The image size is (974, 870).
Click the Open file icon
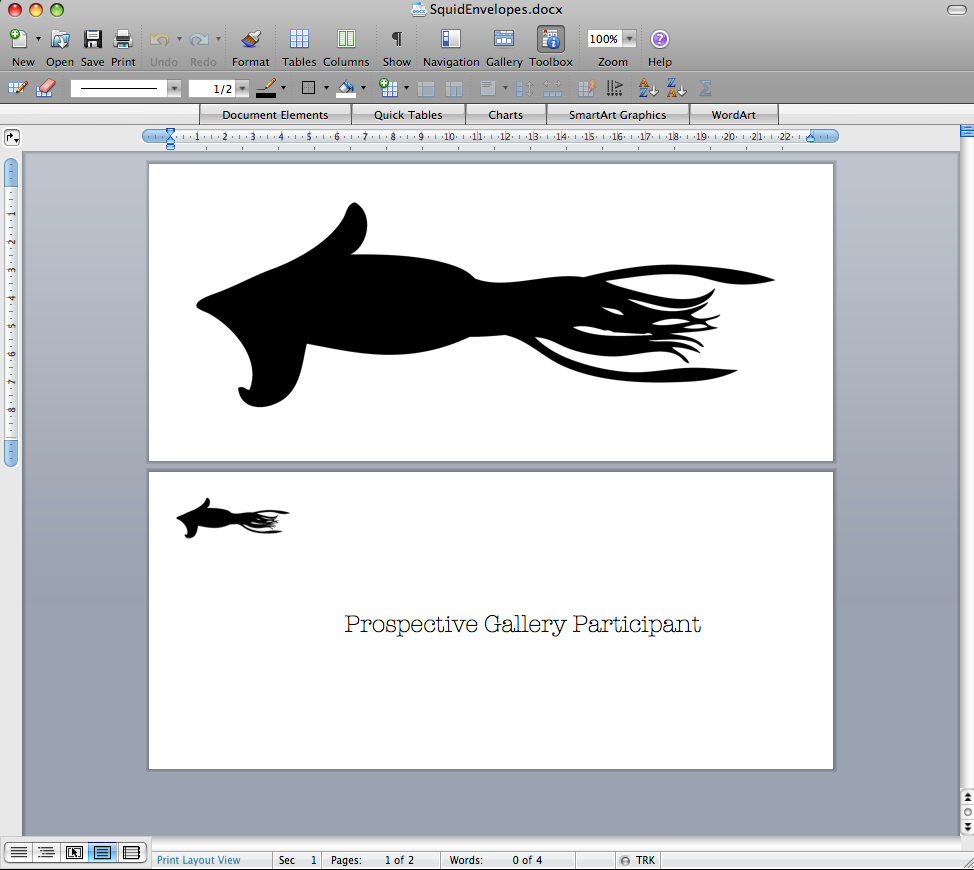60,39
